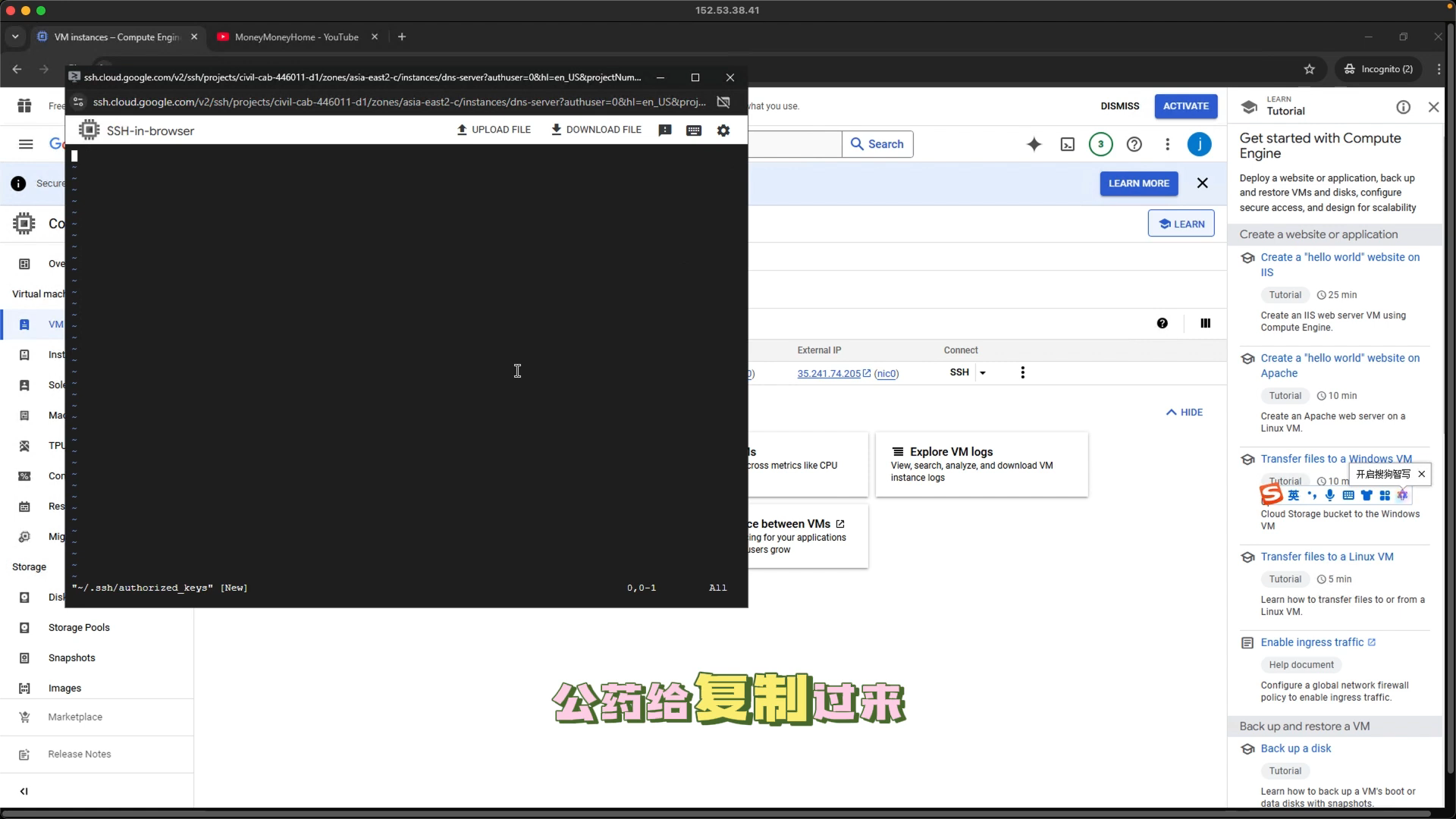Open the Sogou toolbox grid icon
This screenshot has width=1456, height=819.
(1385, 495)
